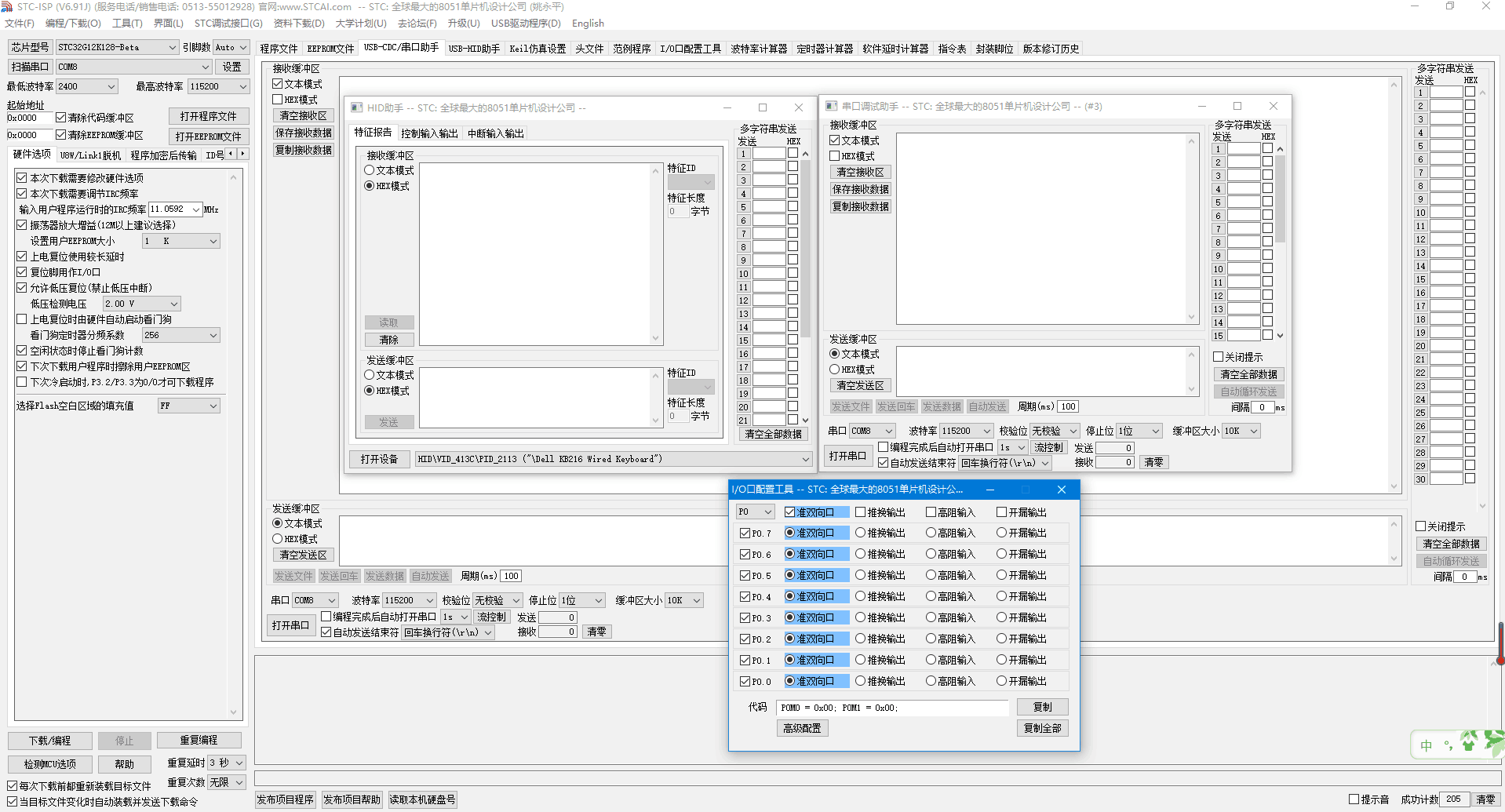The width and height of the screenshot is (1505, 812).
Task: Switch to the I/O口配置工具 tab
Action: [691, 49]
